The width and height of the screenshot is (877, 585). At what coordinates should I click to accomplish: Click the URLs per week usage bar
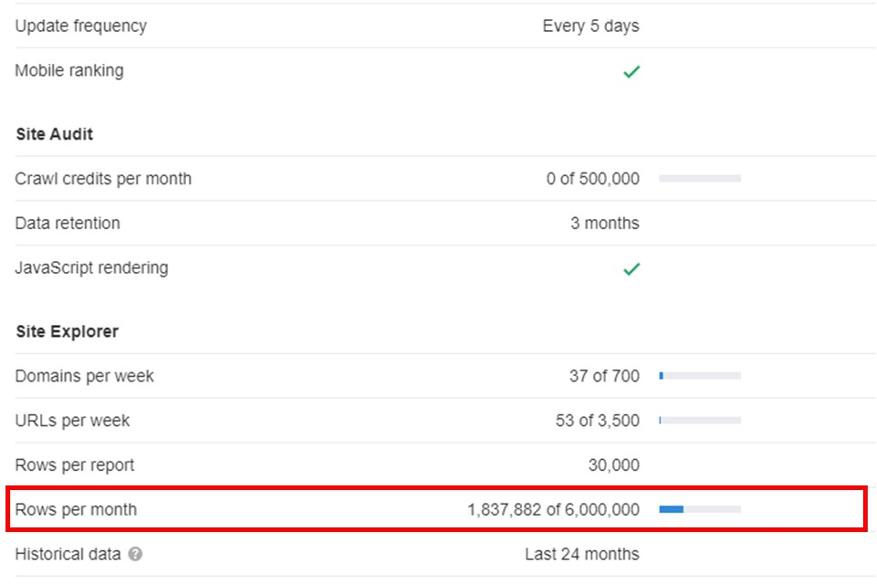coord(699,421)
